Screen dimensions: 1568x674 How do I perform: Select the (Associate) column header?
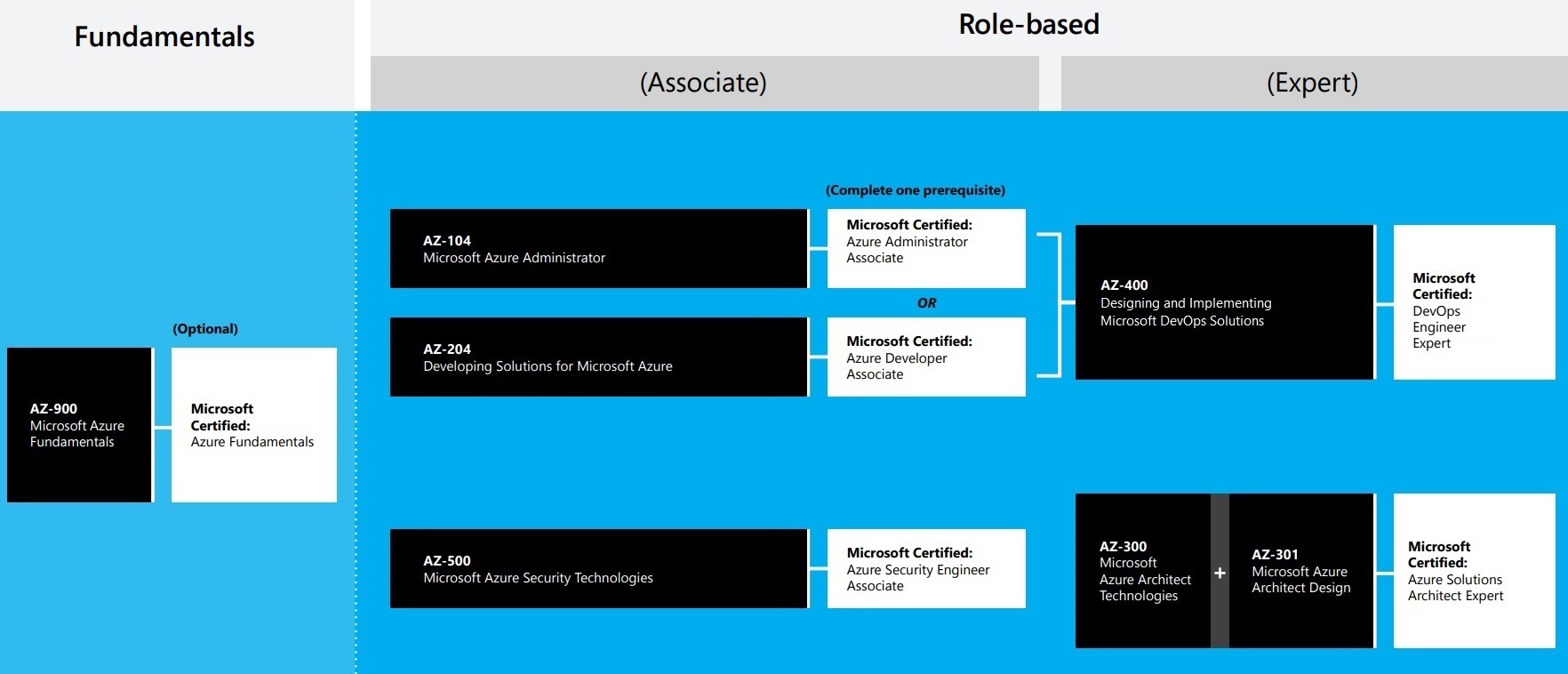click(x=704, y=84)
